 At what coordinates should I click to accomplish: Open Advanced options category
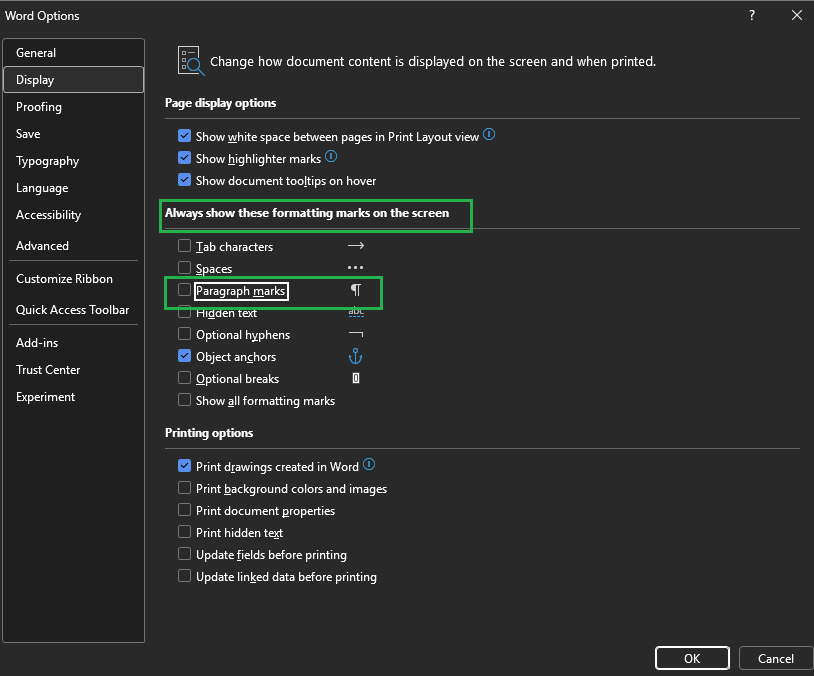tap(73, 246)
